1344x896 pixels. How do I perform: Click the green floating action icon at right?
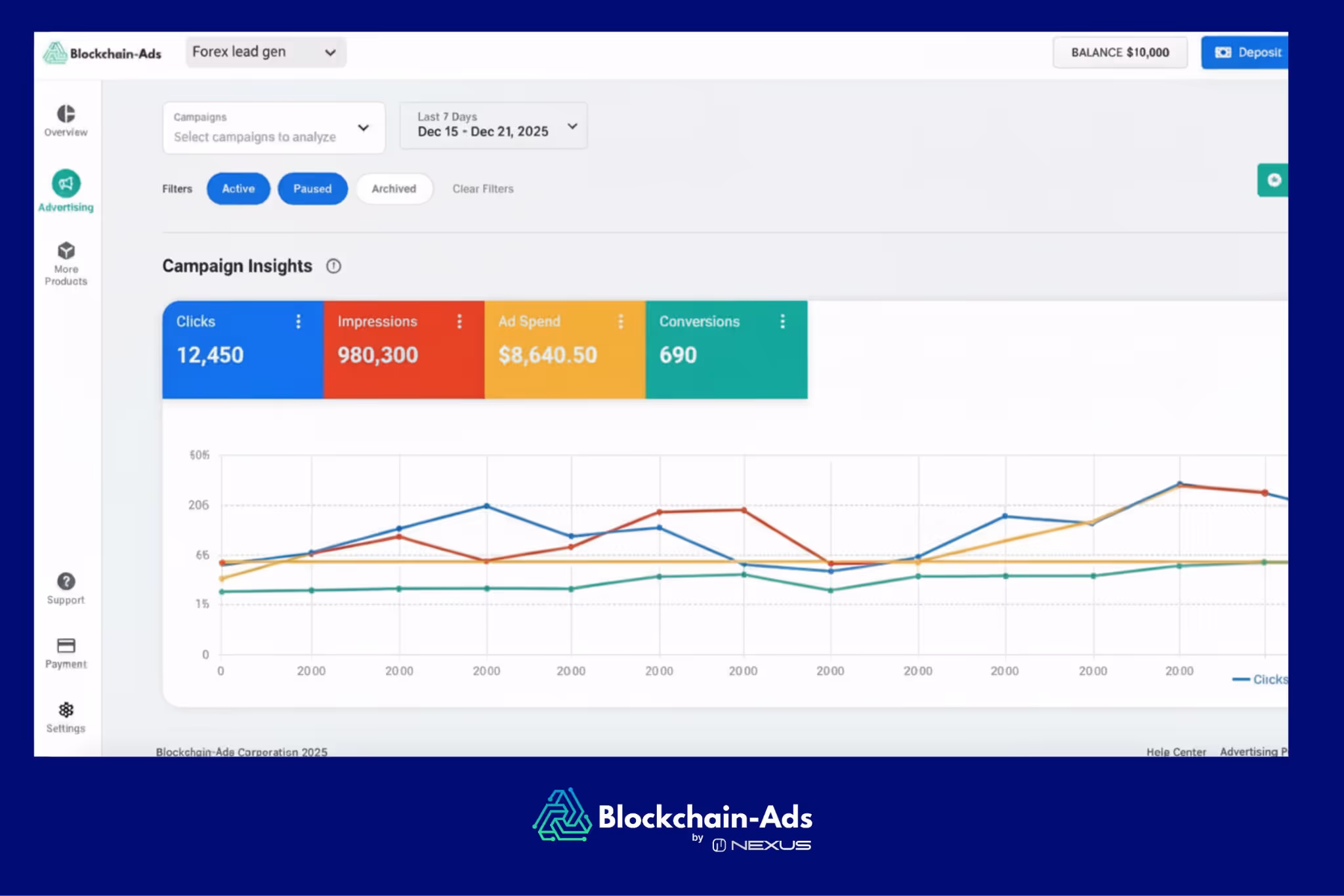(x=1273, y=180)
